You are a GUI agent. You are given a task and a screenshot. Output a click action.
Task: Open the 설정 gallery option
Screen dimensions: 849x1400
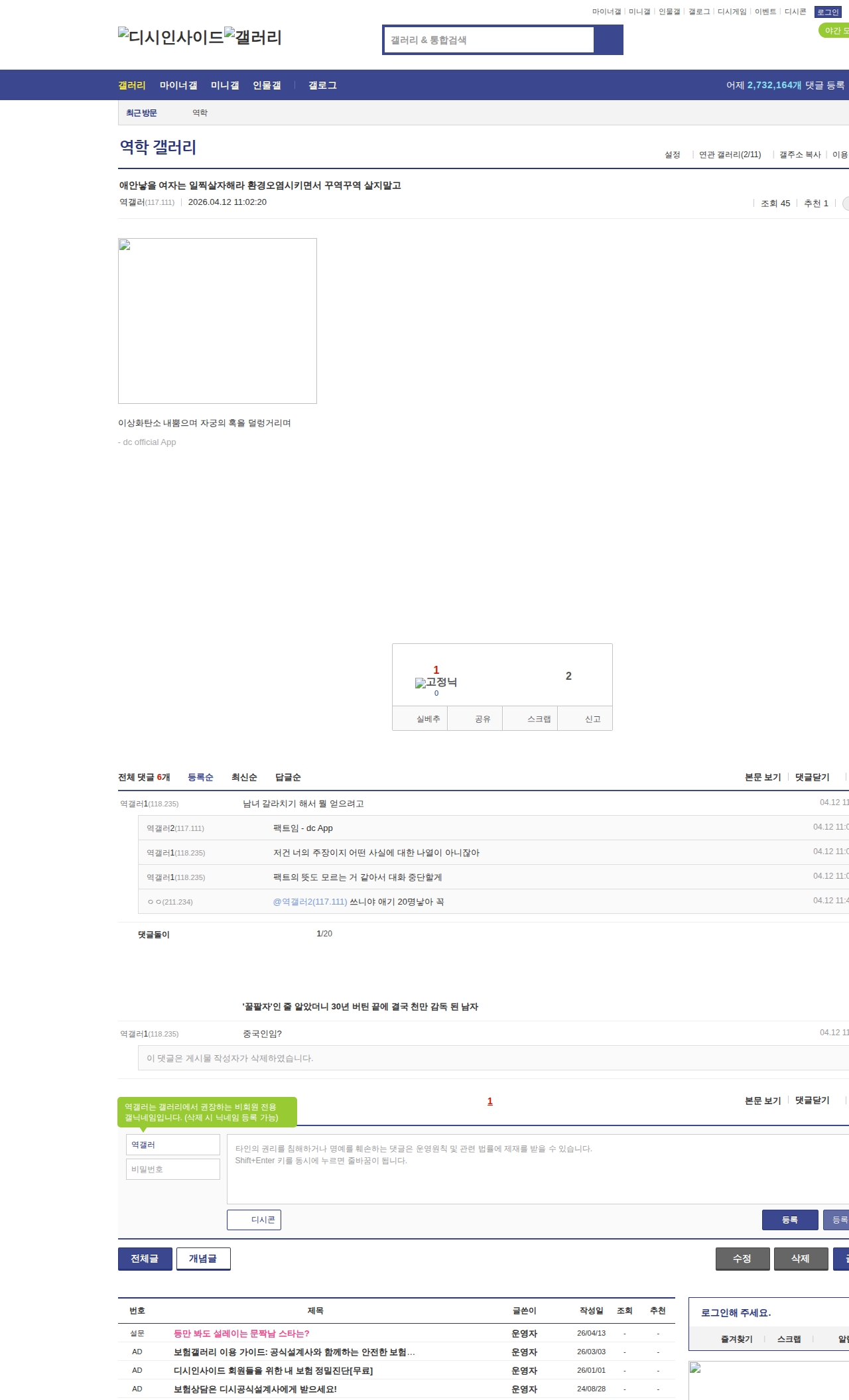[673, 155]
